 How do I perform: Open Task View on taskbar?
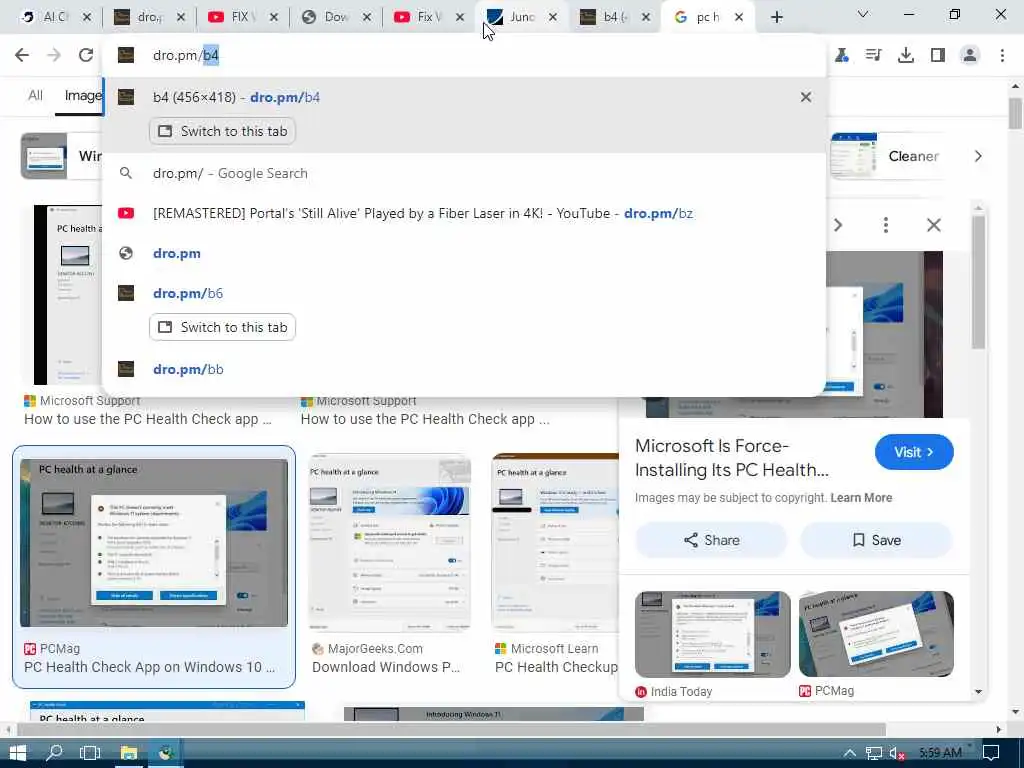pyautogui.click(x=89, y=753)
